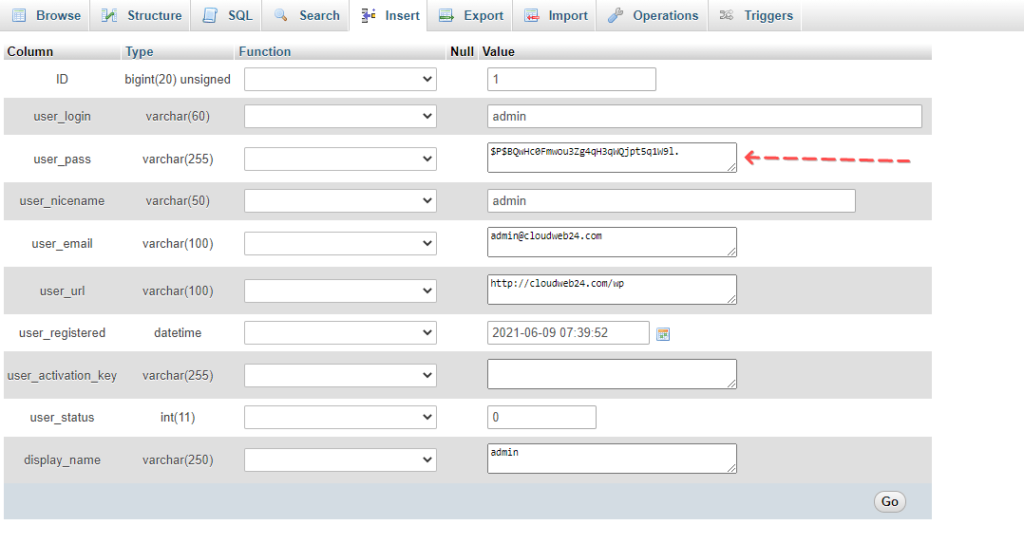Open the Triggers tab
Viewport: 1024px width, 544px height.
[x=756, y=16]
